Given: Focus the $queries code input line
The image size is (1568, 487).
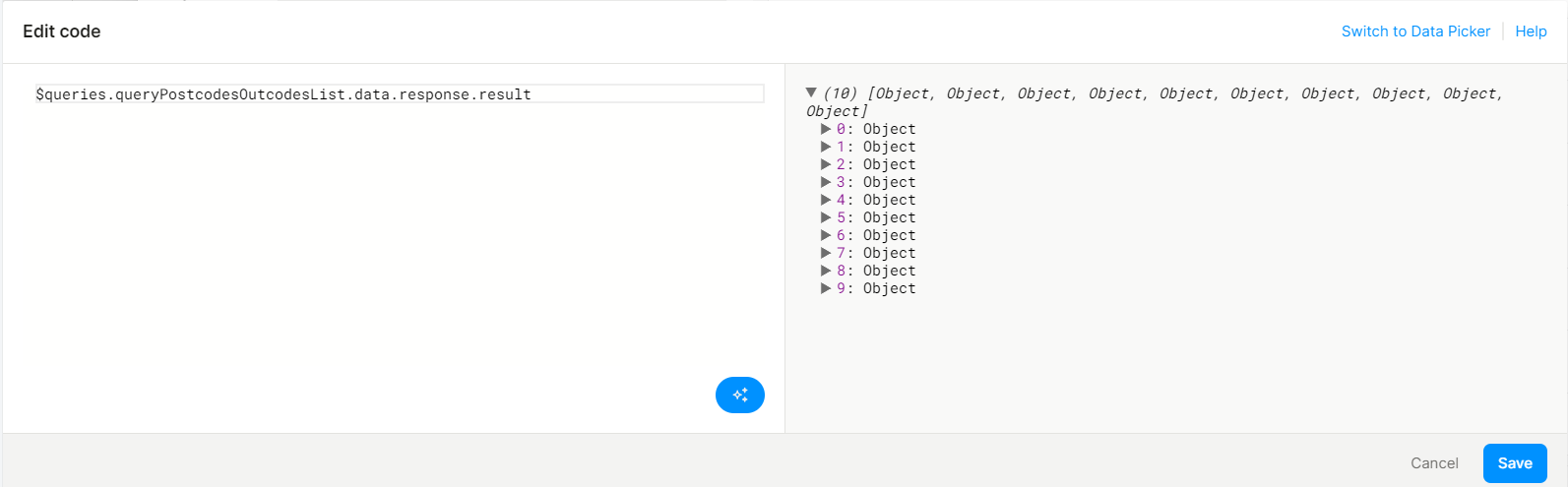Looking at the screenshot, I should tap(399, 94).
